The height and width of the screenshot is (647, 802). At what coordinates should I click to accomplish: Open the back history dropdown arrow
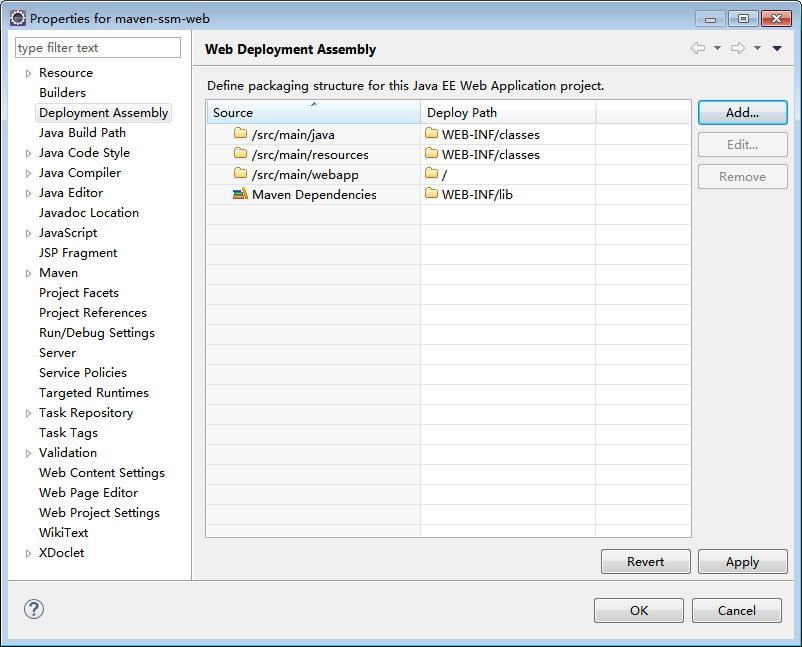click(x=718, y=48)
